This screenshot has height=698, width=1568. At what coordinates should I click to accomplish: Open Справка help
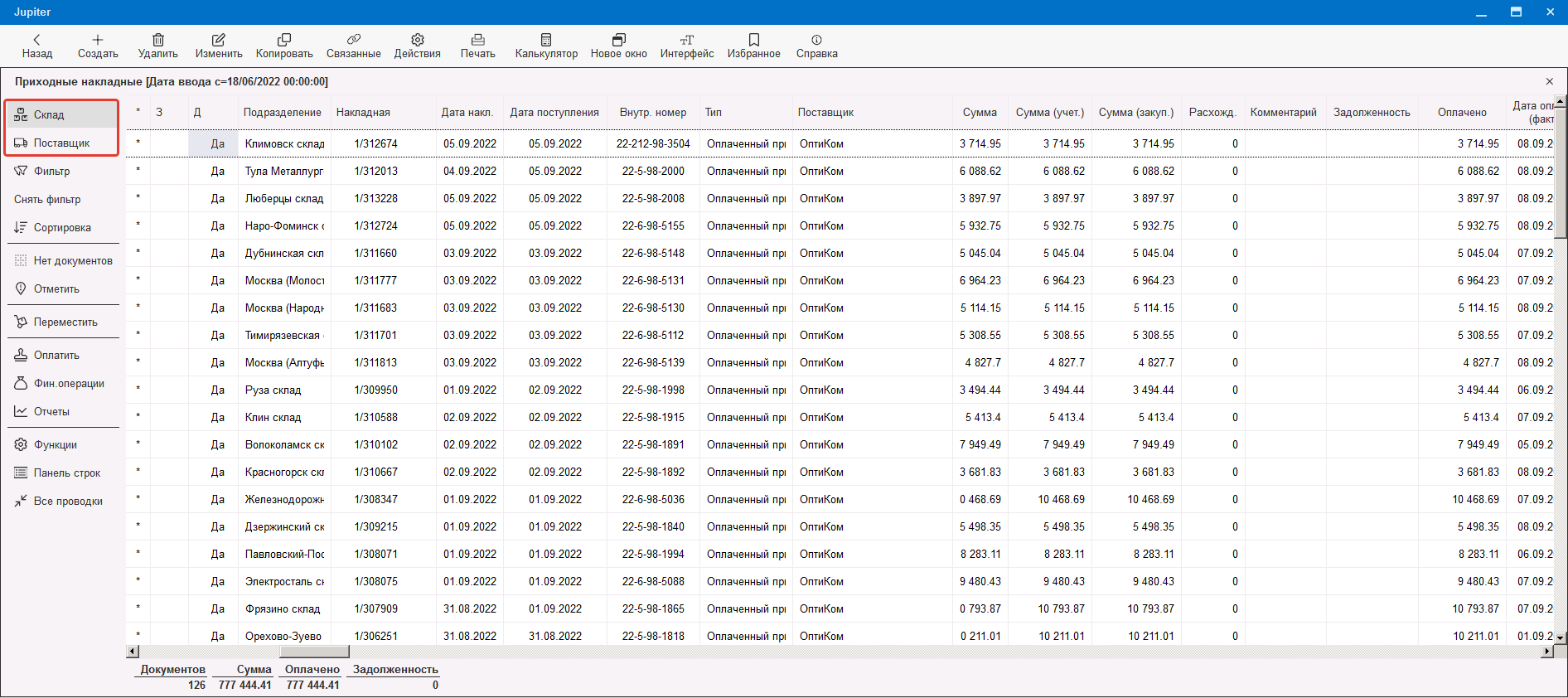817,46
